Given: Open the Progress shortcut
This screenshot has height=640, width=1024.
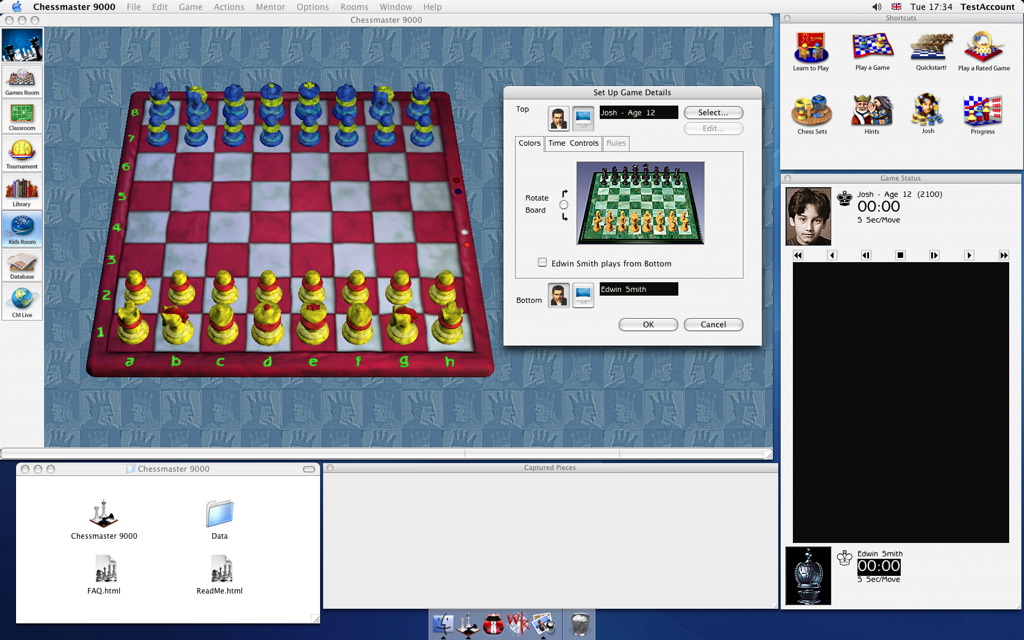Looking at the screenshot, I should [982, 114].
